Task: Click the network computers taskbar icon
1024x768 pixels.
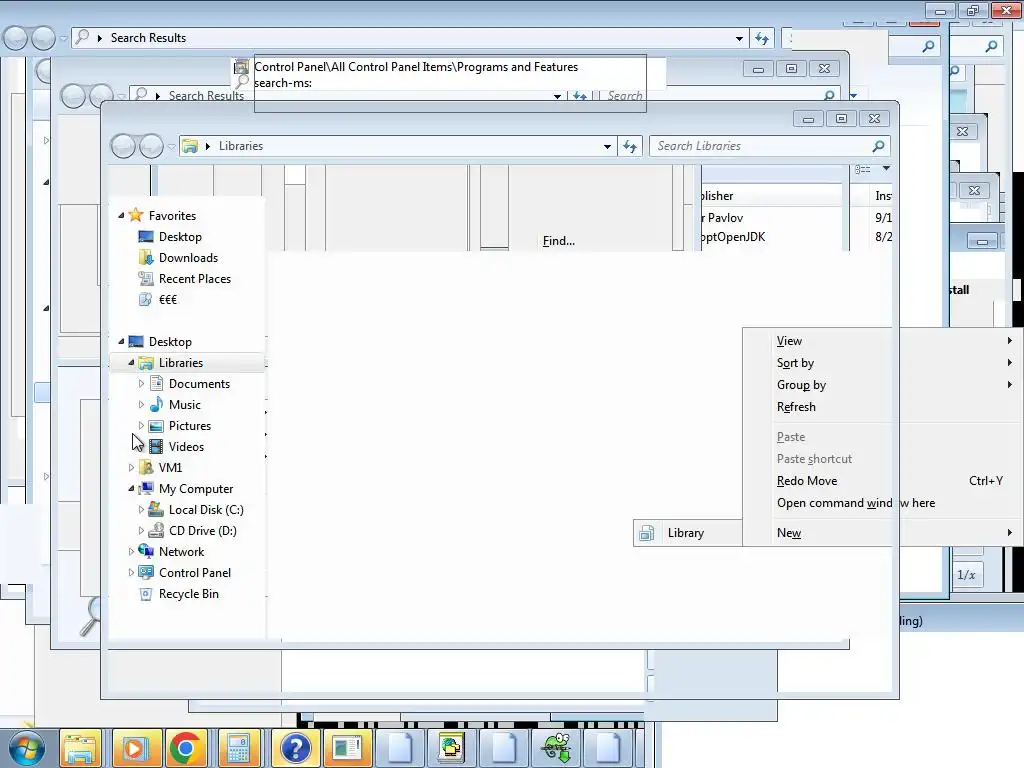Action: [x=451, y=748]
